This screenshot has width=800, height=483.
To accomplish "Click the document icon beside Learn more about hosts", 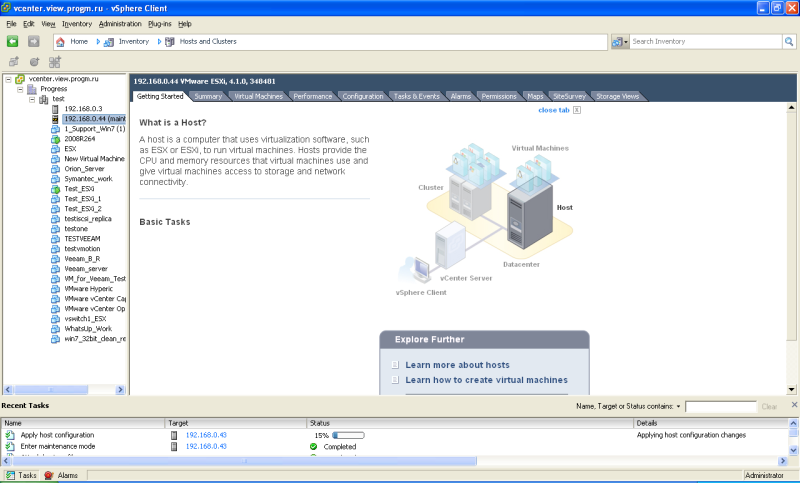I will coord(395,365).
